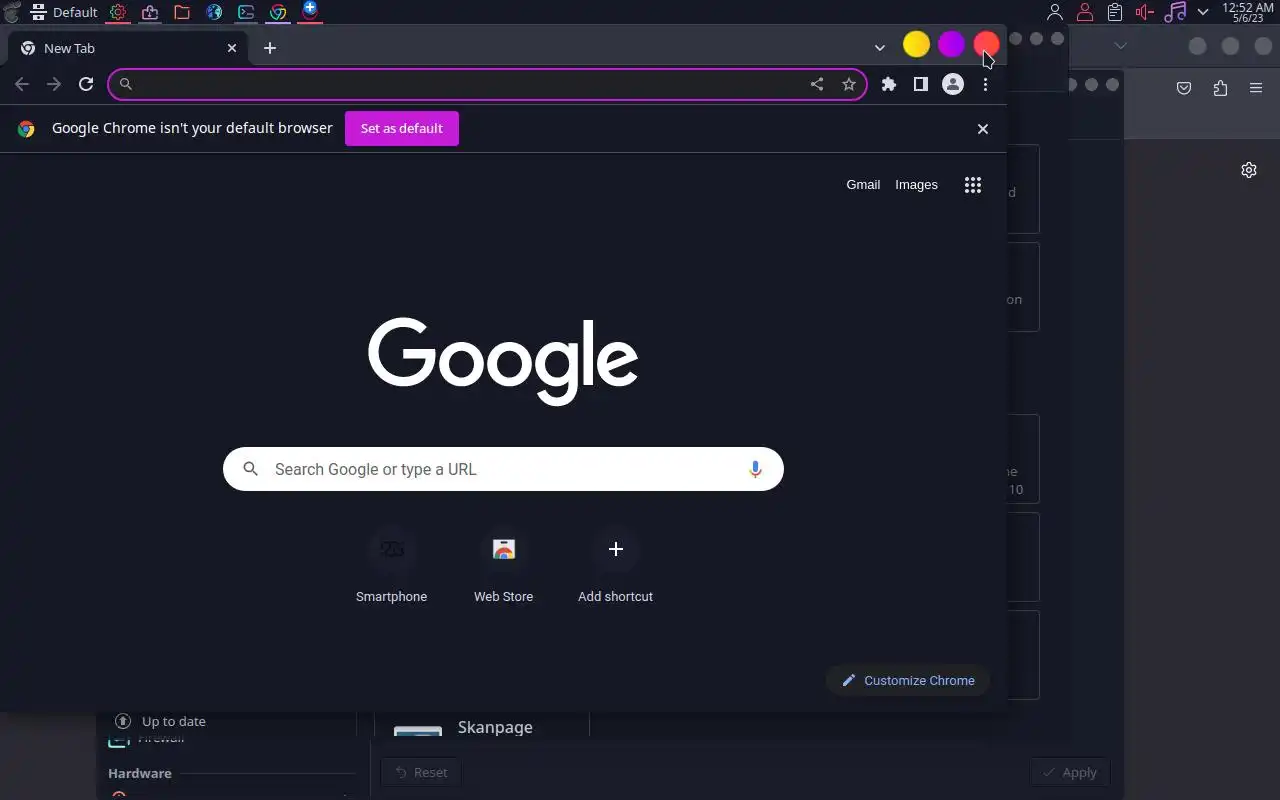Expand Firefox tab list dropdown arrow
The width and height of the screenshot is (1280, 800).
pos(1120,46)
